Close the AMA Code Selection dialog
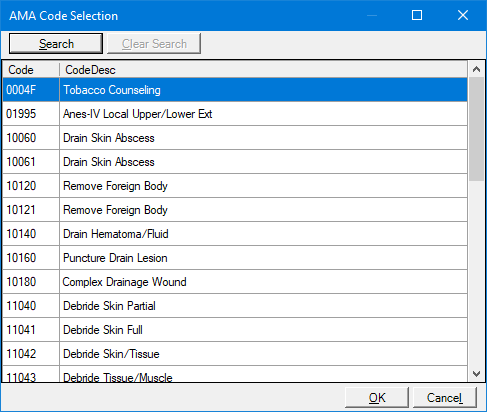The width and height of the screenshot is (487, 412). [x=463, y=15]
